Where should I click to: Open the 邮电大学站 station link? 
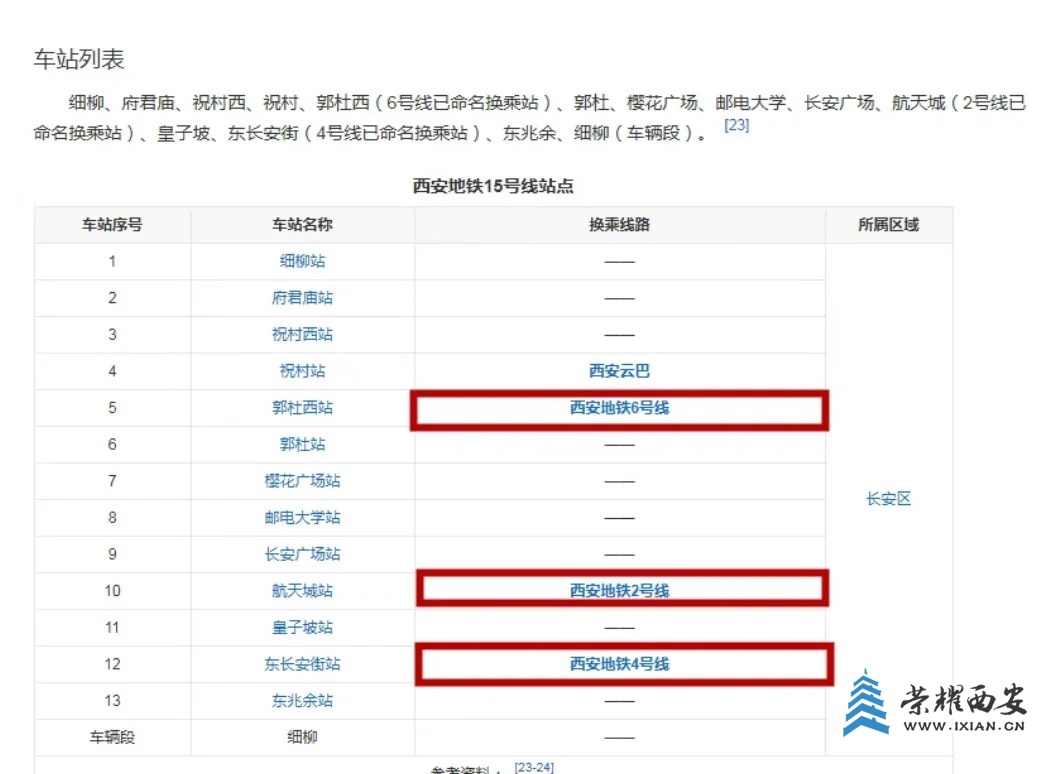pyautogui.click(x=302, y=517)
